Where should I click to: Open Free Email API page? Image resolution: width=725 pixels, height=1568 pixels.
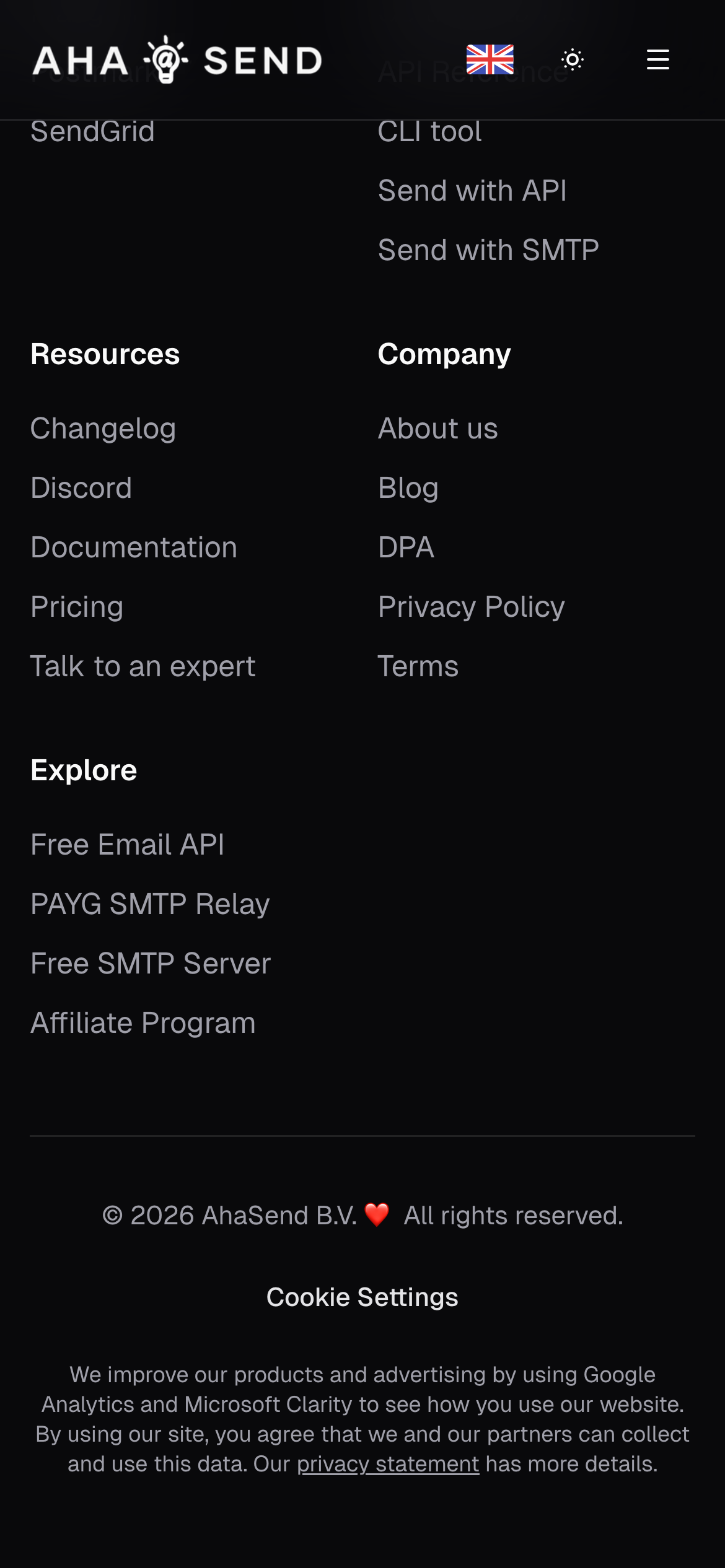point(128,845)
